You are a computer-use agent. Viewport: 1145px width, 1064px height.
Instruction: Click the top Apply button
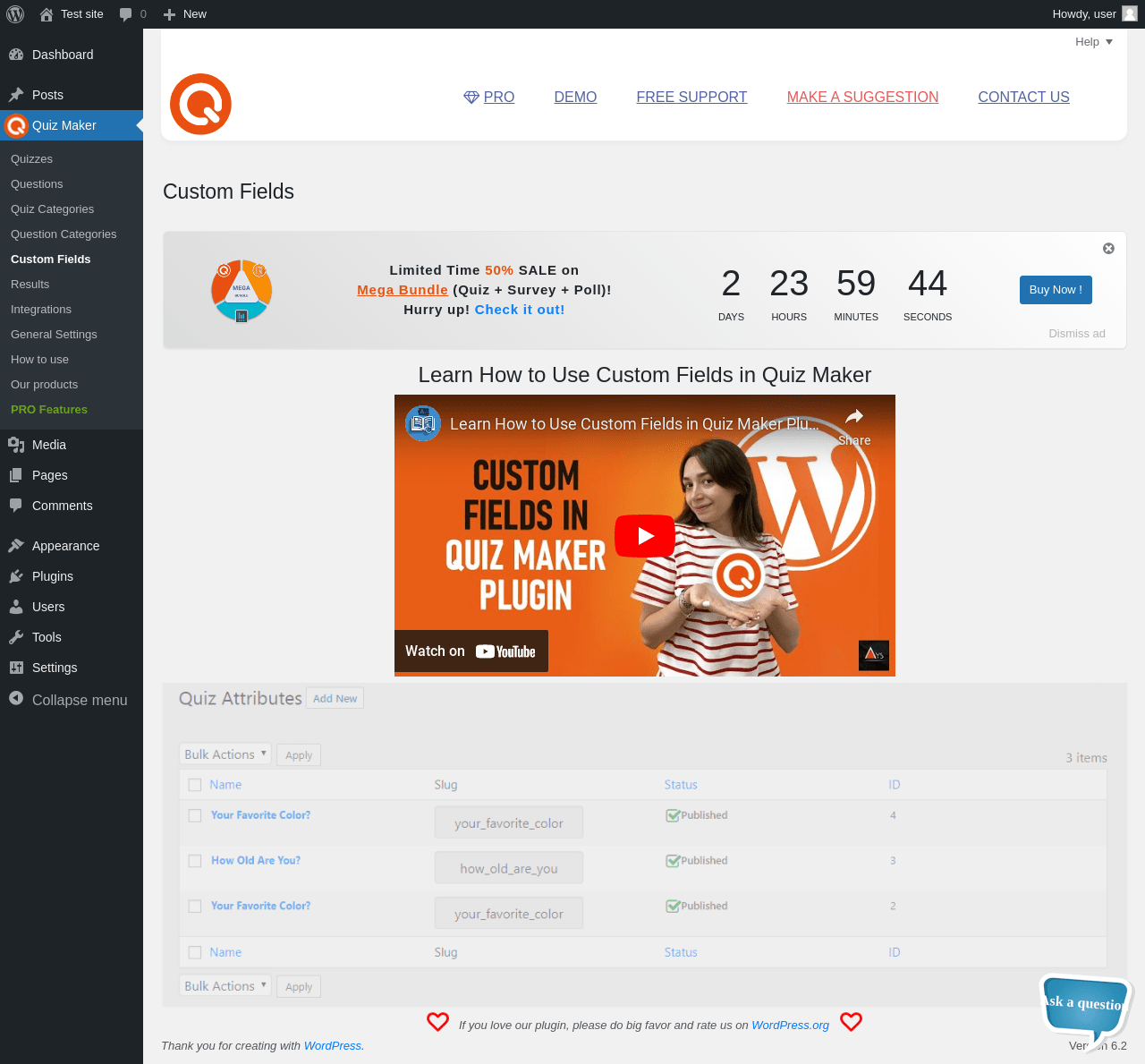pos(299,755)
